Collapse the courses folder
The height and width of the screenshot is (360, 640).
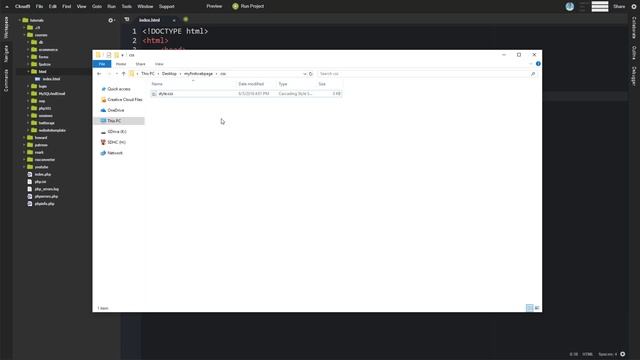(x=24, y=35)
